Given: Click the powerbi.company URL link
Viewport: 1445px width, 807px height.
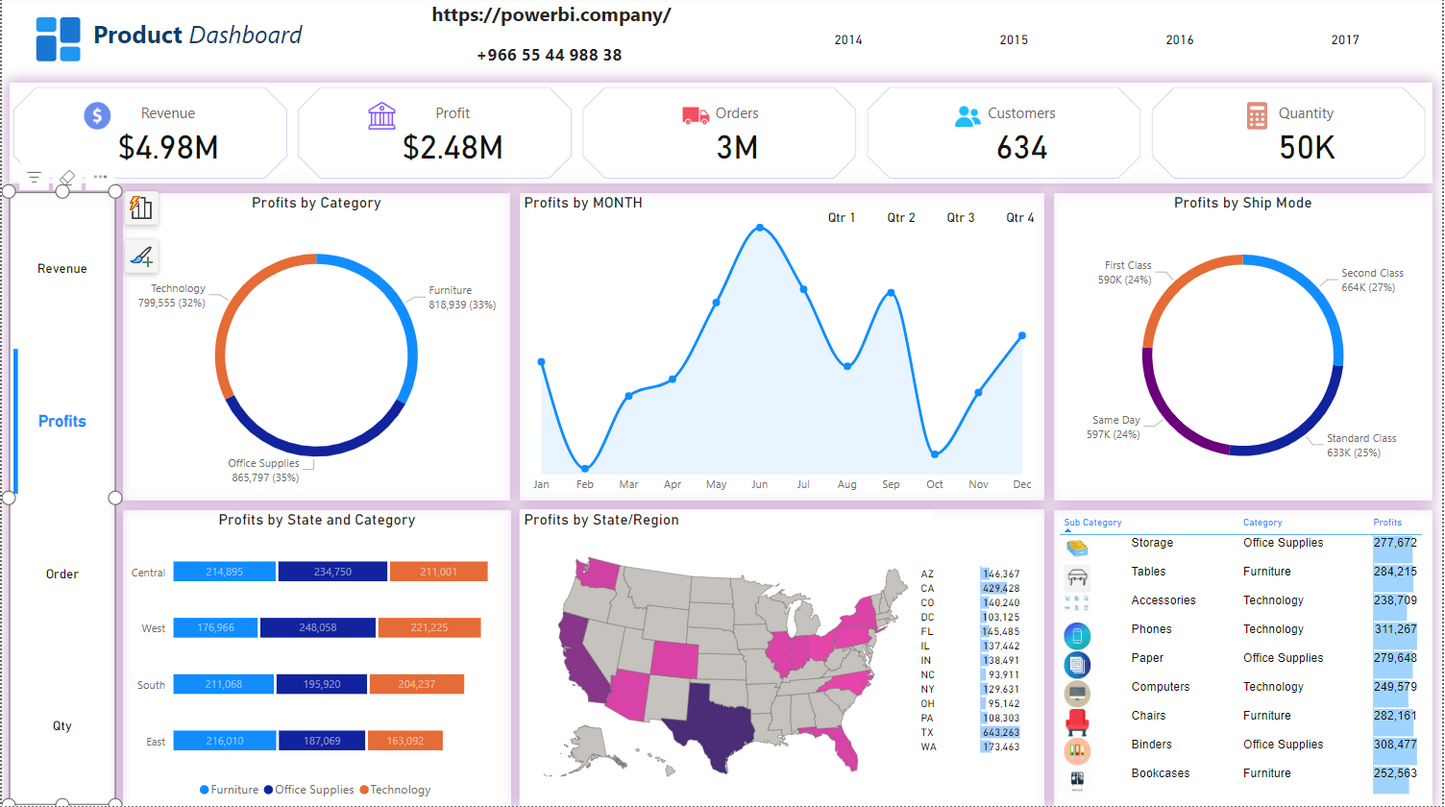Looking at the screenshot, I should 551,16.
